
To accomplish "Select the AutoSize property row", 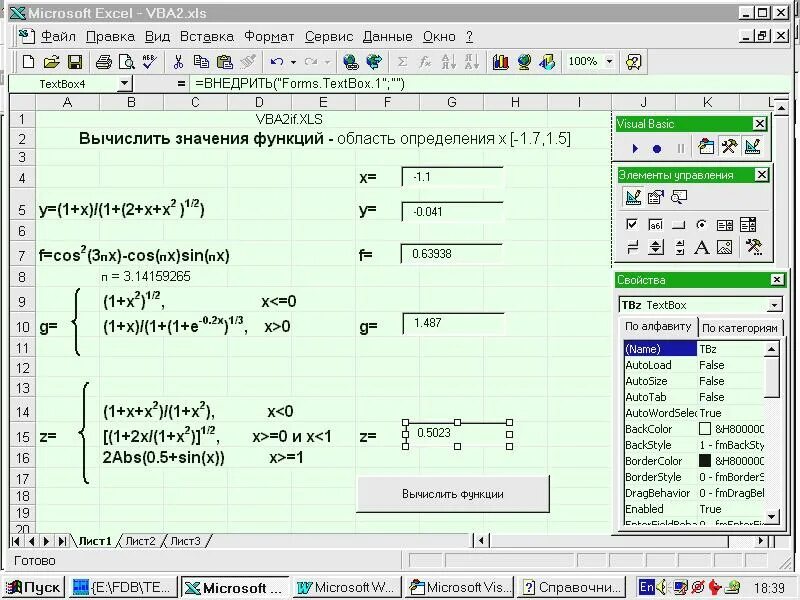I will tap(694, 381).
